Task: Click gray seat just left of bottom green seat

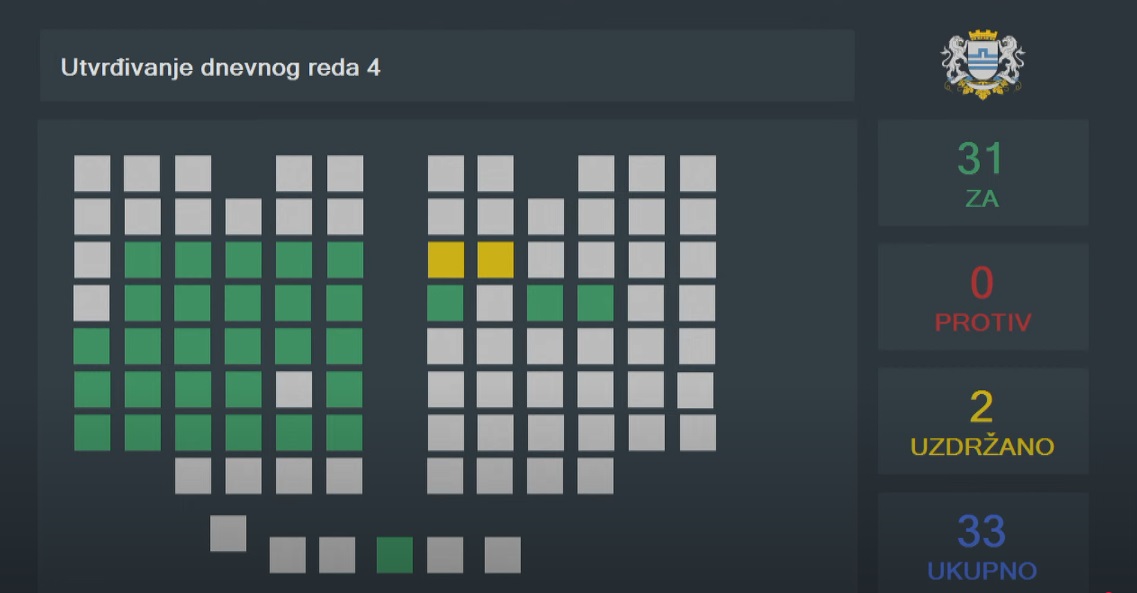Action: coord(337,555)
